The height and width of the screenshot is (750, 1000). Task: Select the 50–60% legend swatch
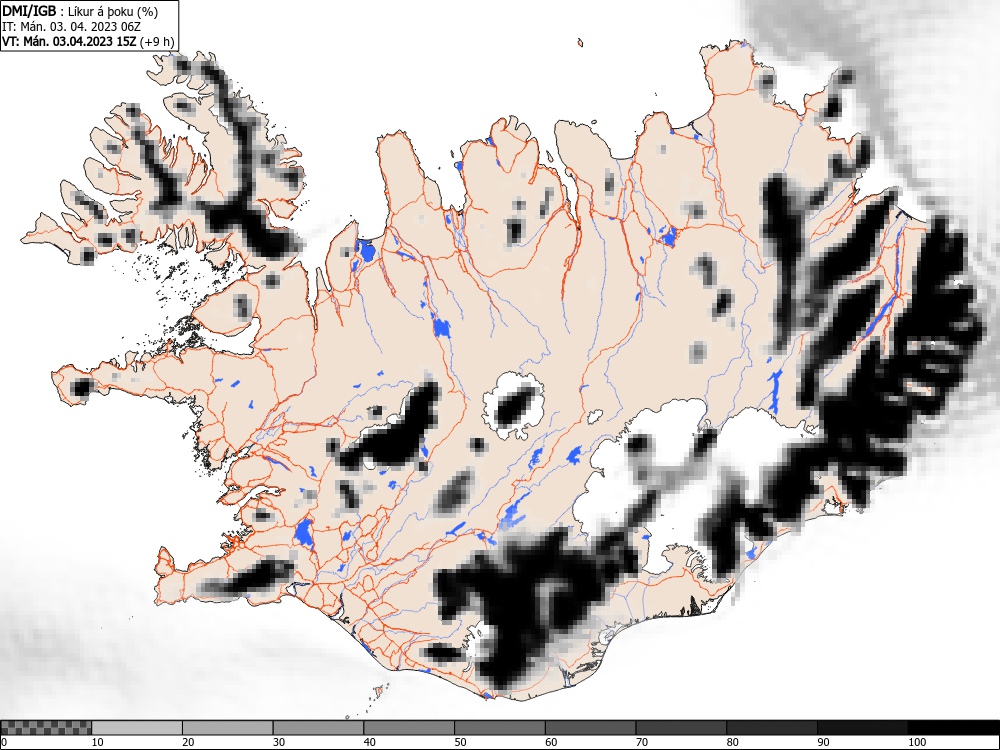[500, 728]
